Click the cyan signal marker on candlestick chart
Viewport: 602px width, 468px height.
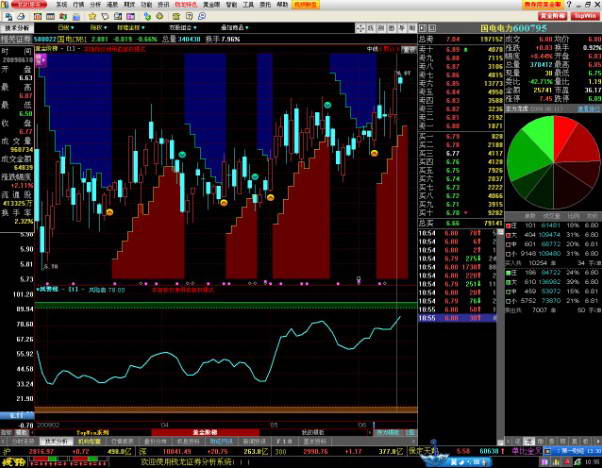181,154
